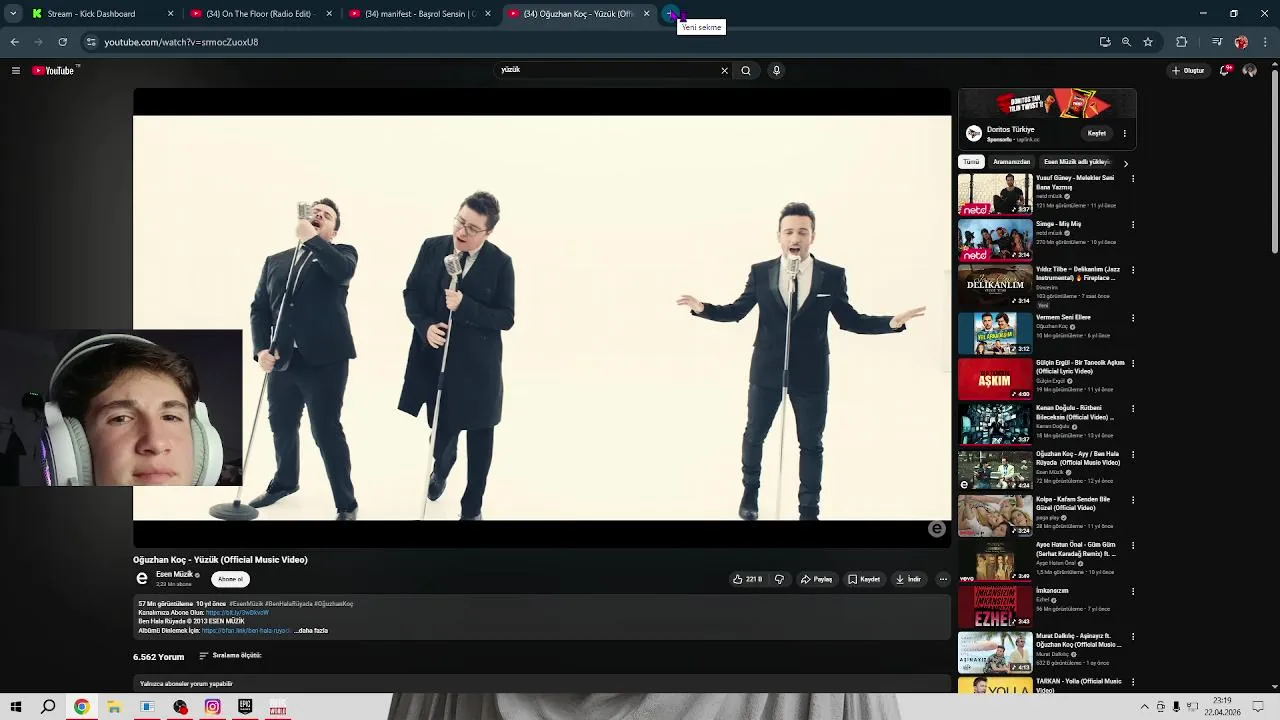Select the Tümü filter chip
Image resolution: width=1280 pixels, height=720 pixels.
(971, 162)
